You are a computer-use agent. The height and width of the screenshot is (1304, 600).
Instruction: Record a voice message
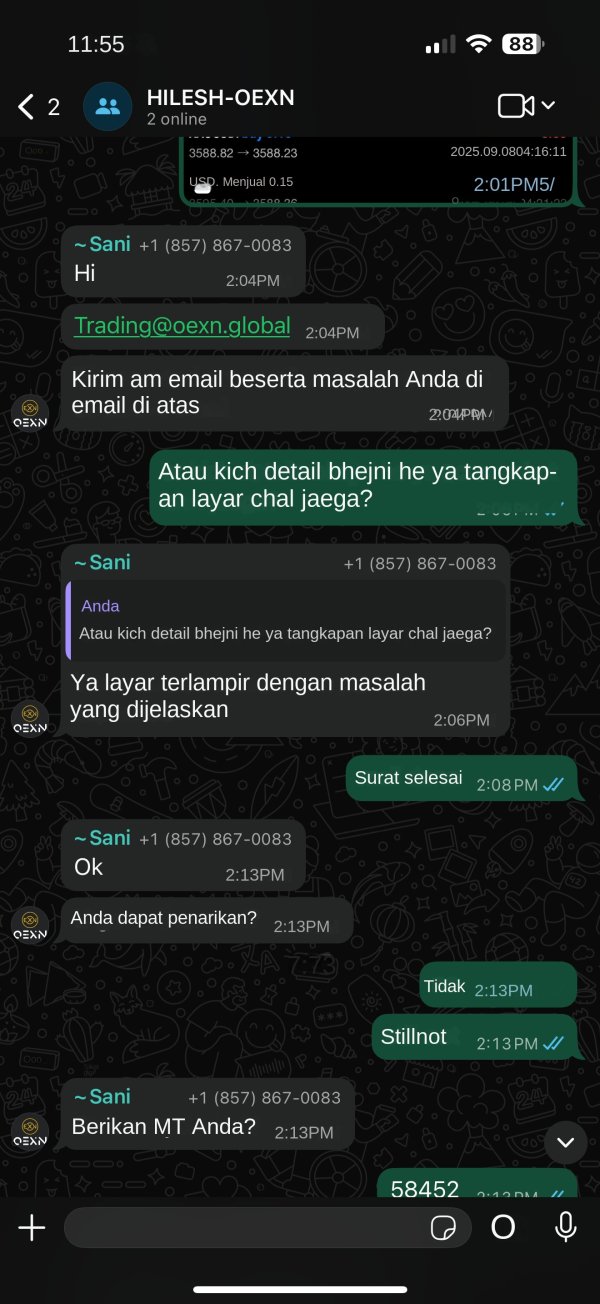566,1227
